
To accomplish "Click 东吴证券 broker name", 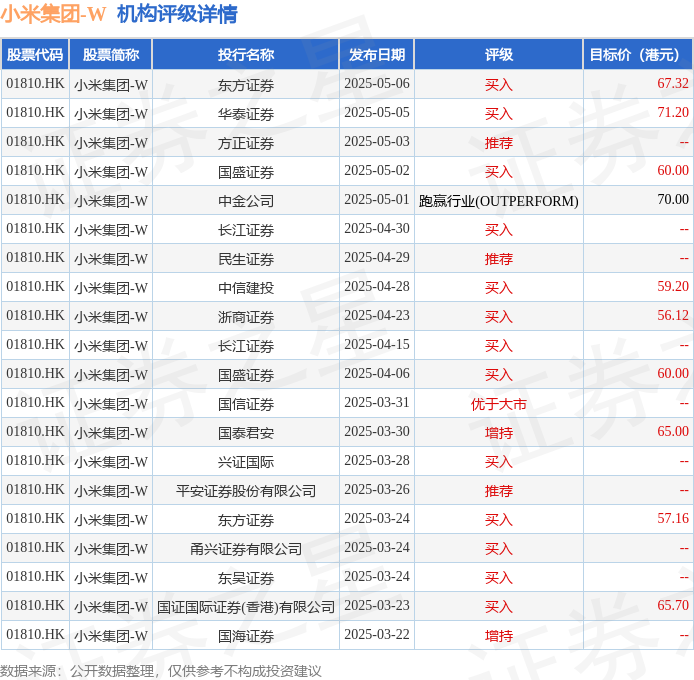I will tap(246, 578).
